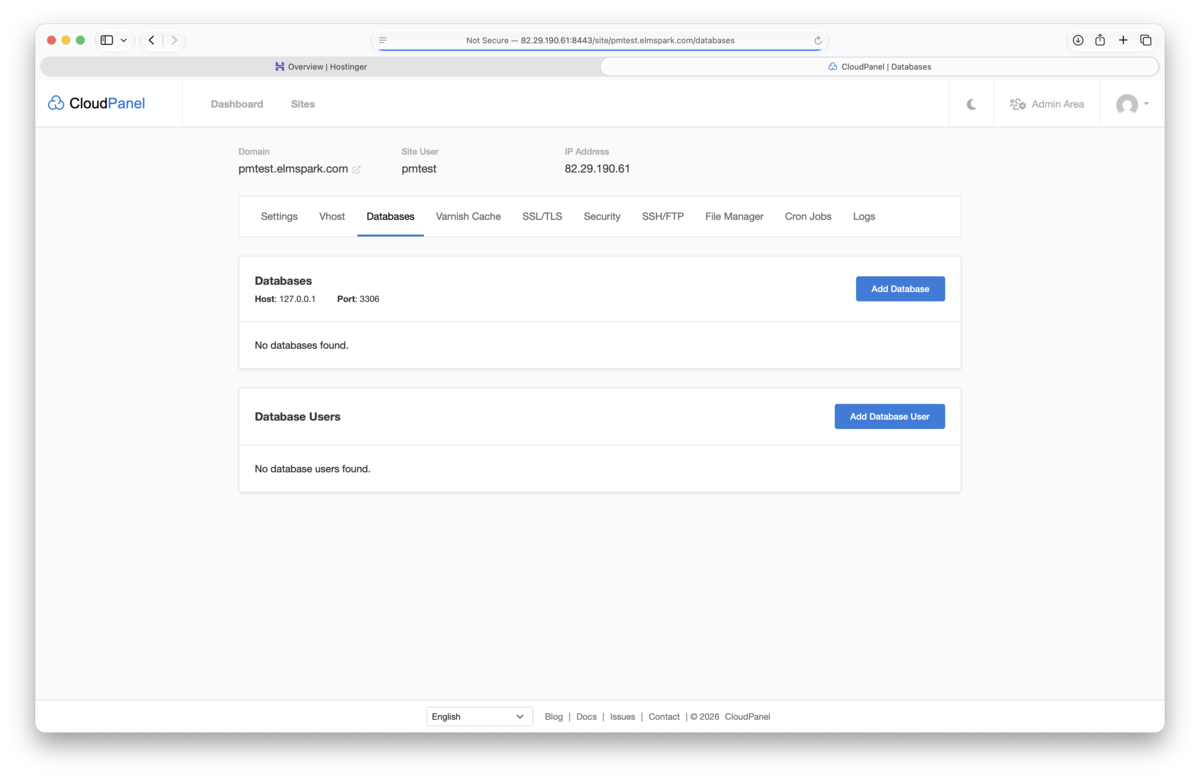Open the English language dropdown
Screen dimensions: 1200x779
click(479, 717)
